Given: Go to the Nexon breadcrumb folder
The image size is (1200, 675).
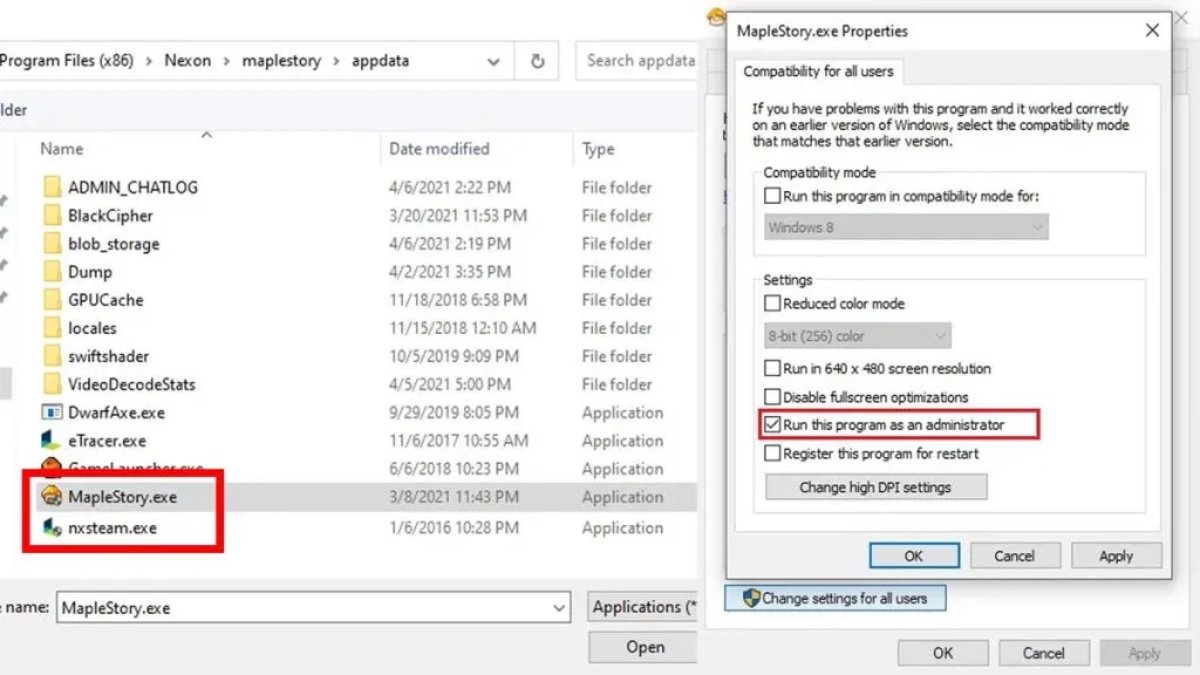Looking at the screenshot, I should [x=188, y=61].
